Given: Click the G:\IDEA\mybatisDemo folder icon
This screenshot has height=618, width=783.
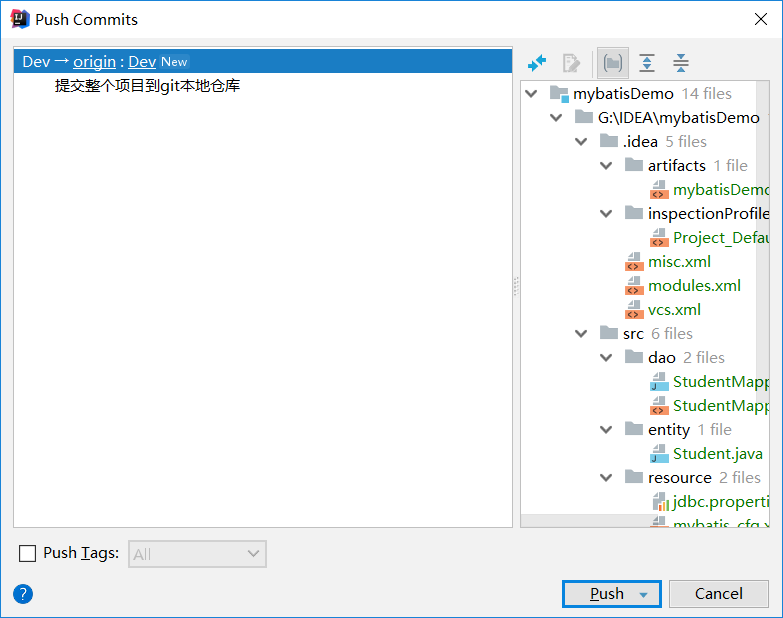Looking at the screenshot, I should pos(584,117).
